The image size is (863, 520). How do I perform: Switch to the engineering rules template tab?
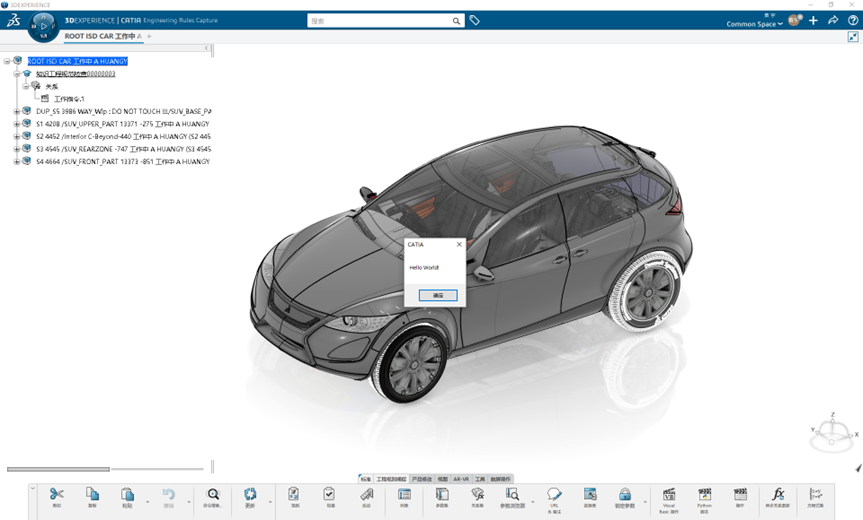(x=391, y=479)
